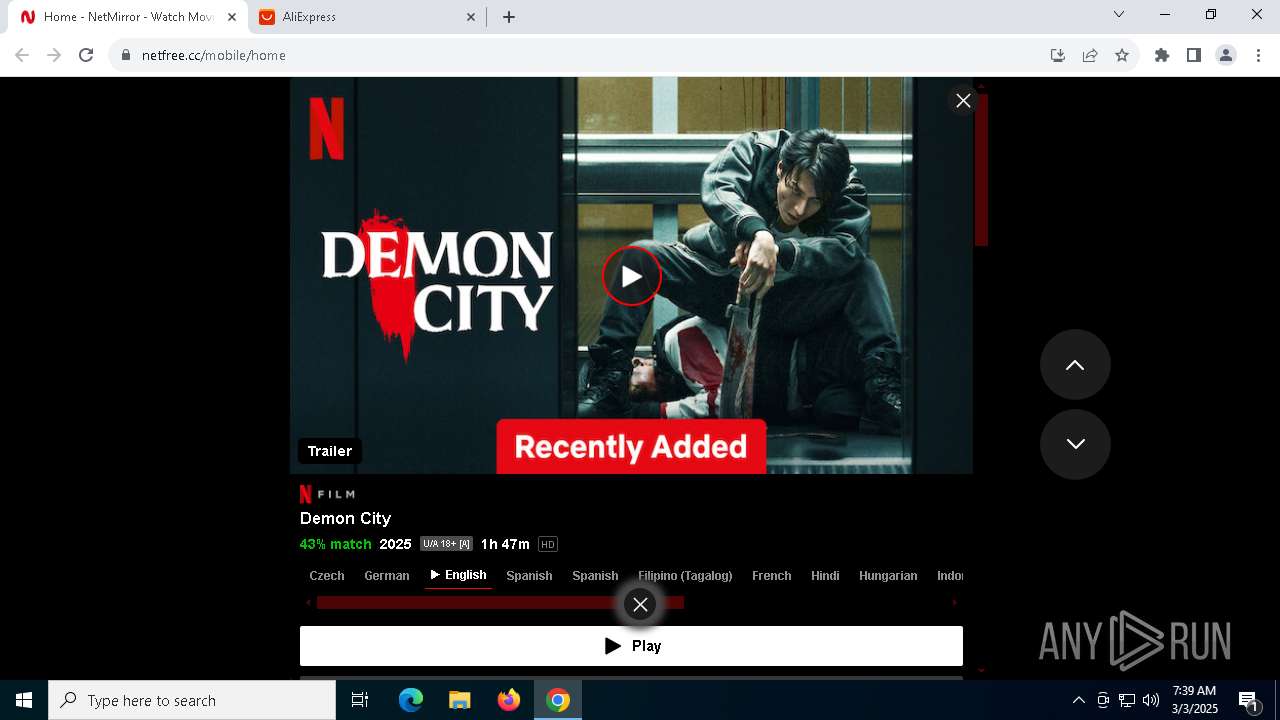Open browser extensions puzzle icon
The width and height of the screenshot is (1280, 720).
point(1162,55)
